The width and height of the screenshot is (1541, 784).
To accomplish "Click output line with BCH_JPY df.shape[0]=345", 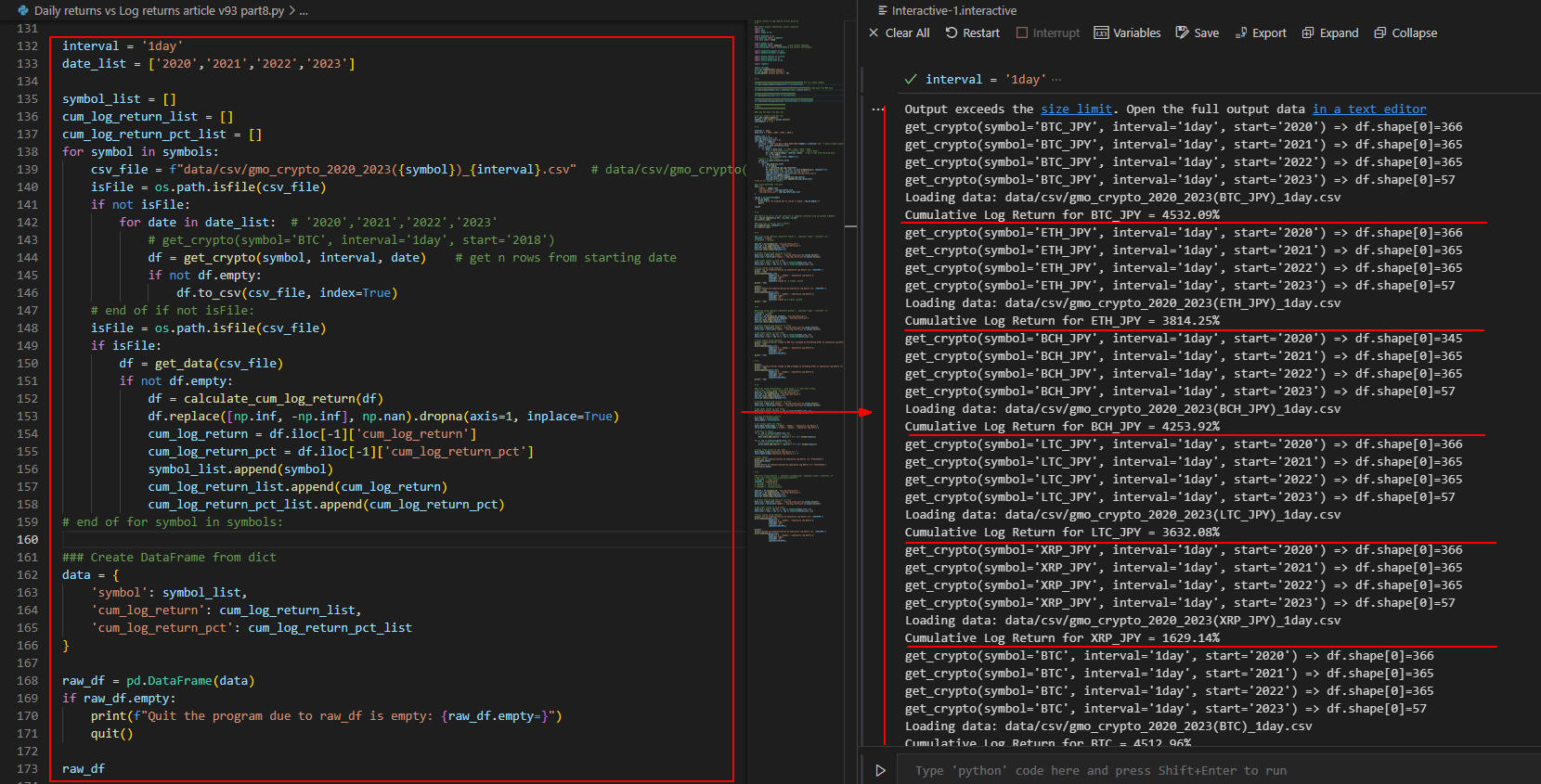I will [1184, 338].
